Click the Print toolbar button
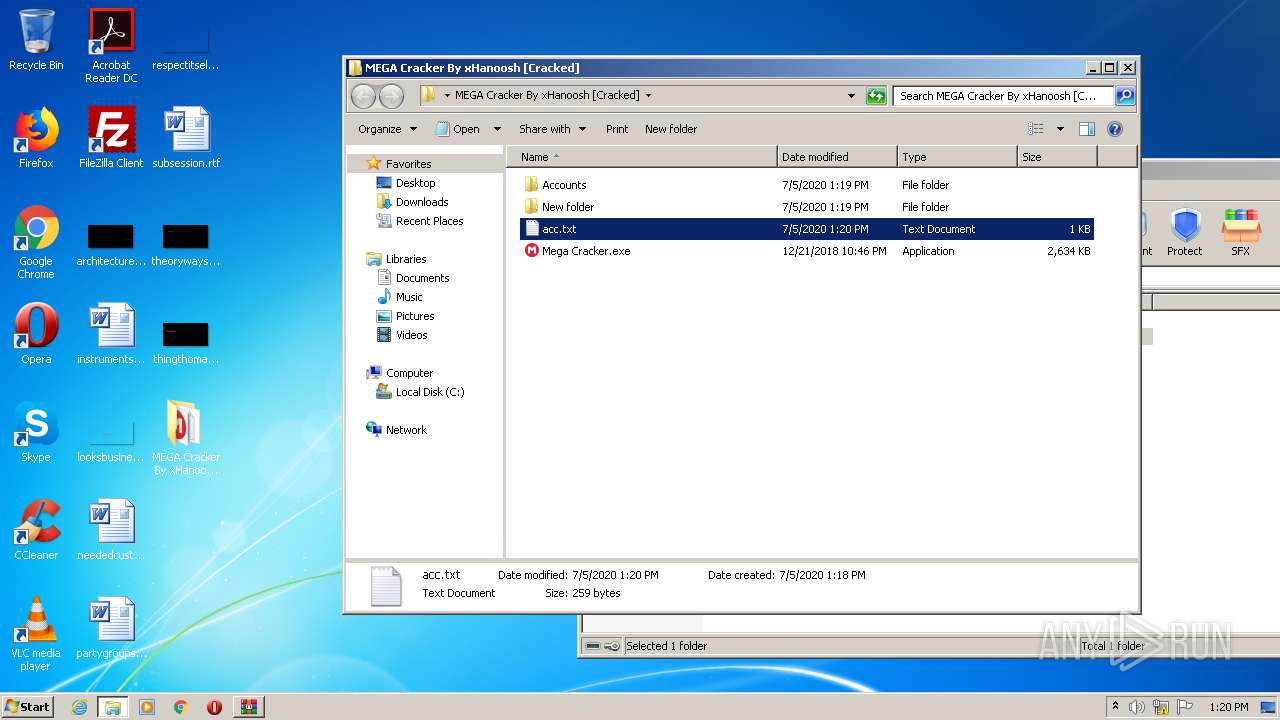Screen dimensions: 1280x720 coord(617,129)
